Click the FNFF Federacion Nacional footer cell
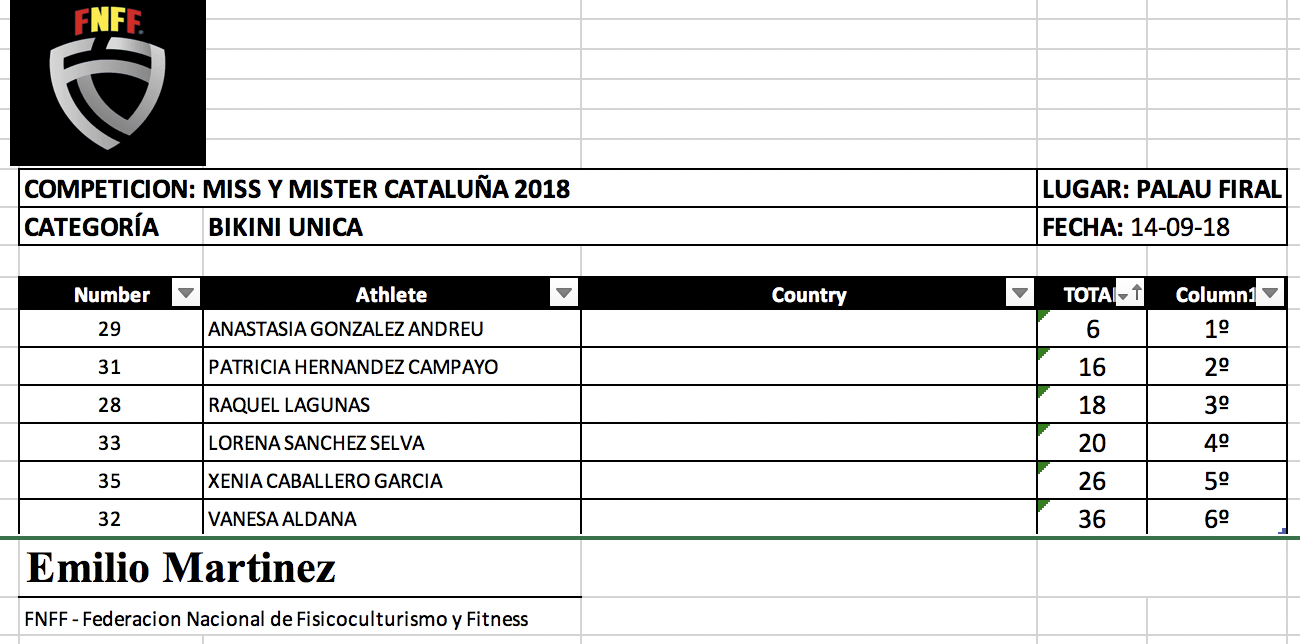Viewport: 1300px width, 644px height. (x=277, y=619)
